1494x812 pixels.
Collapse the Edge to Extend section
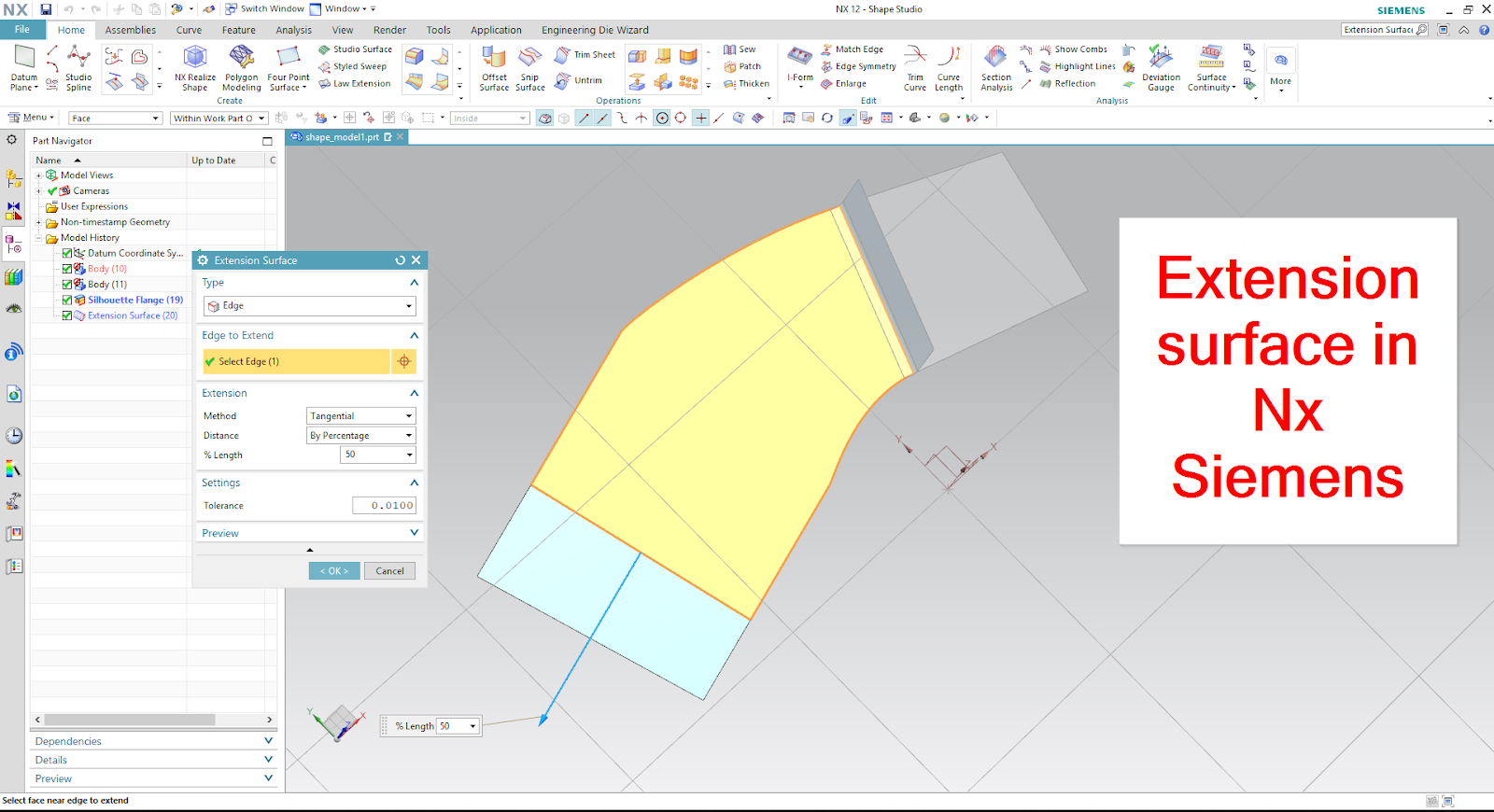(x=414, y=336)
